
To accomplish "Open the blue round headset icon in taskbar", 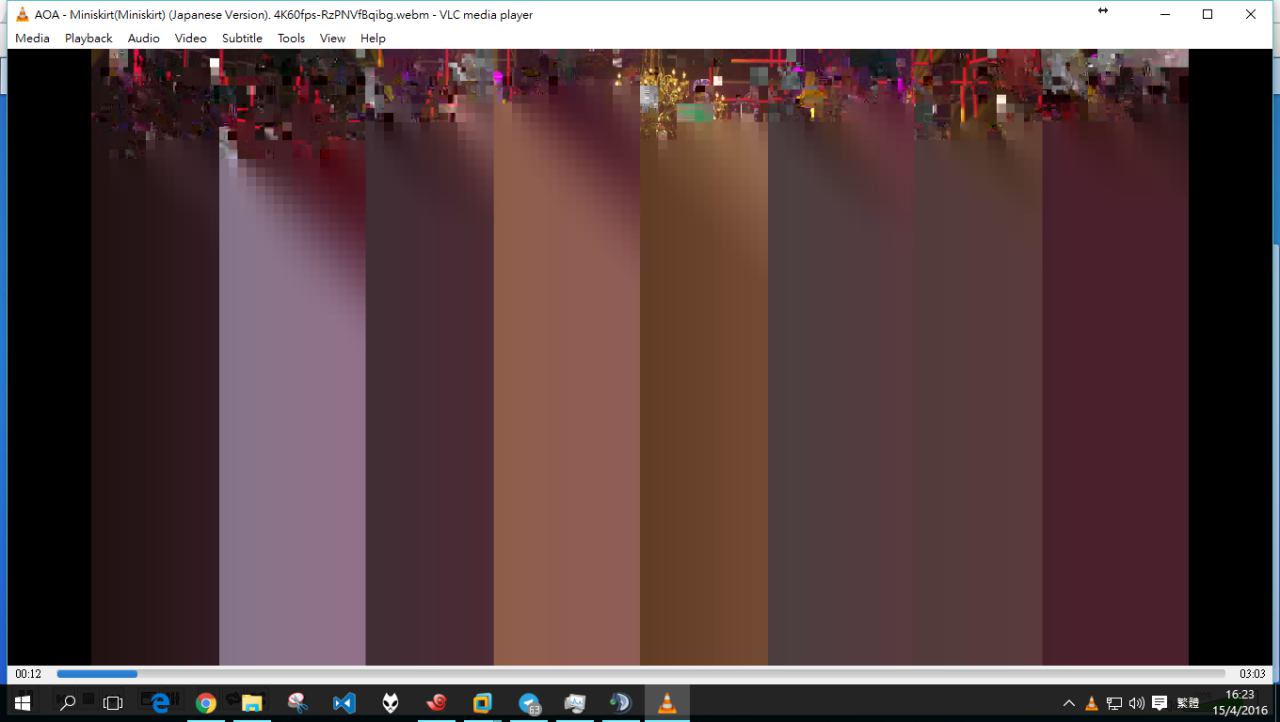I will (x=621, y=703).
